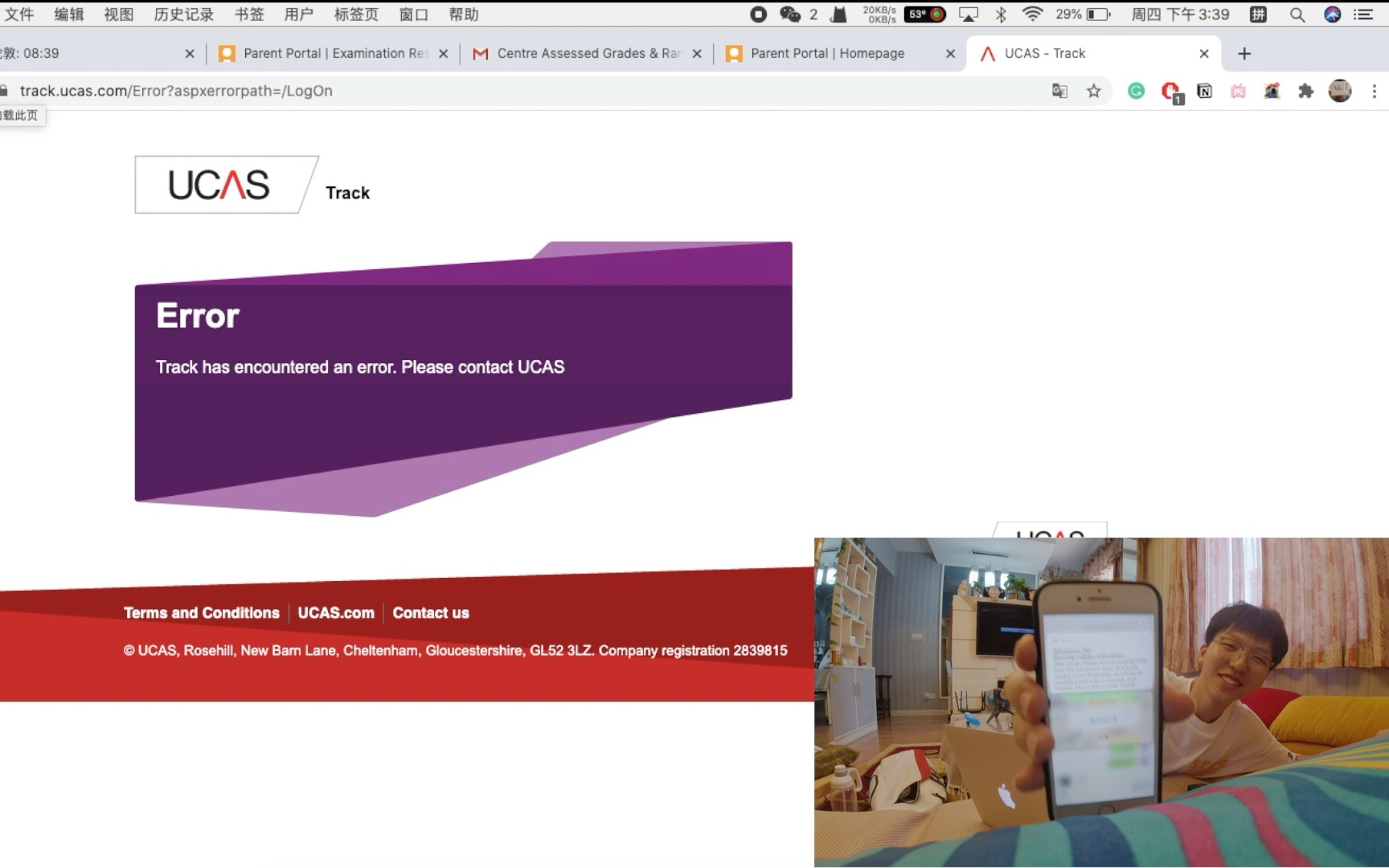Click the UCAS address copyright line
Screen dimensions: 1389x868
click(x=456, y=650)
